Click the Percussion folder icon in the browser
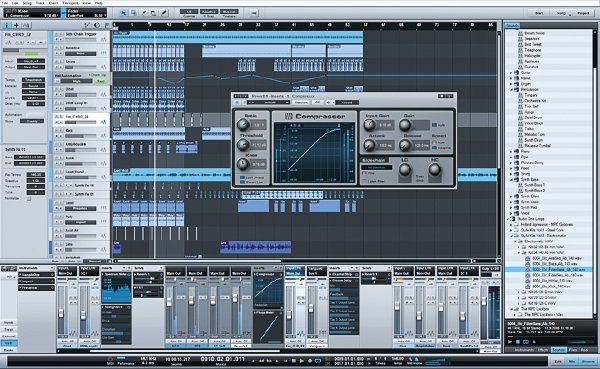The height and width of the screenshot is (369, 600). 517,89
